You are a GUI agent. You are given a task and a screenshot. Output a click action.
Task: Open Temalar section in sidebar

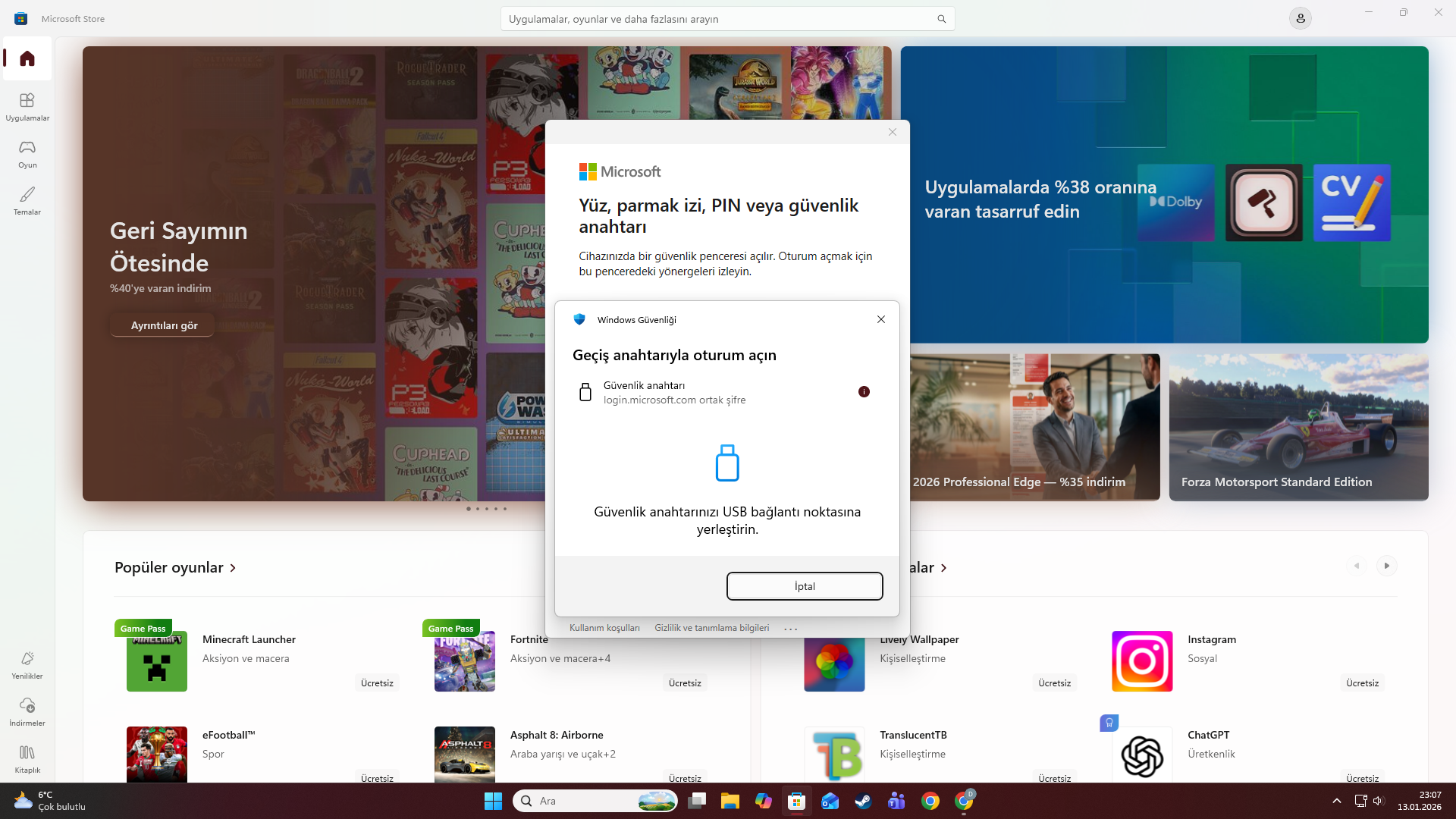(27, 200)
